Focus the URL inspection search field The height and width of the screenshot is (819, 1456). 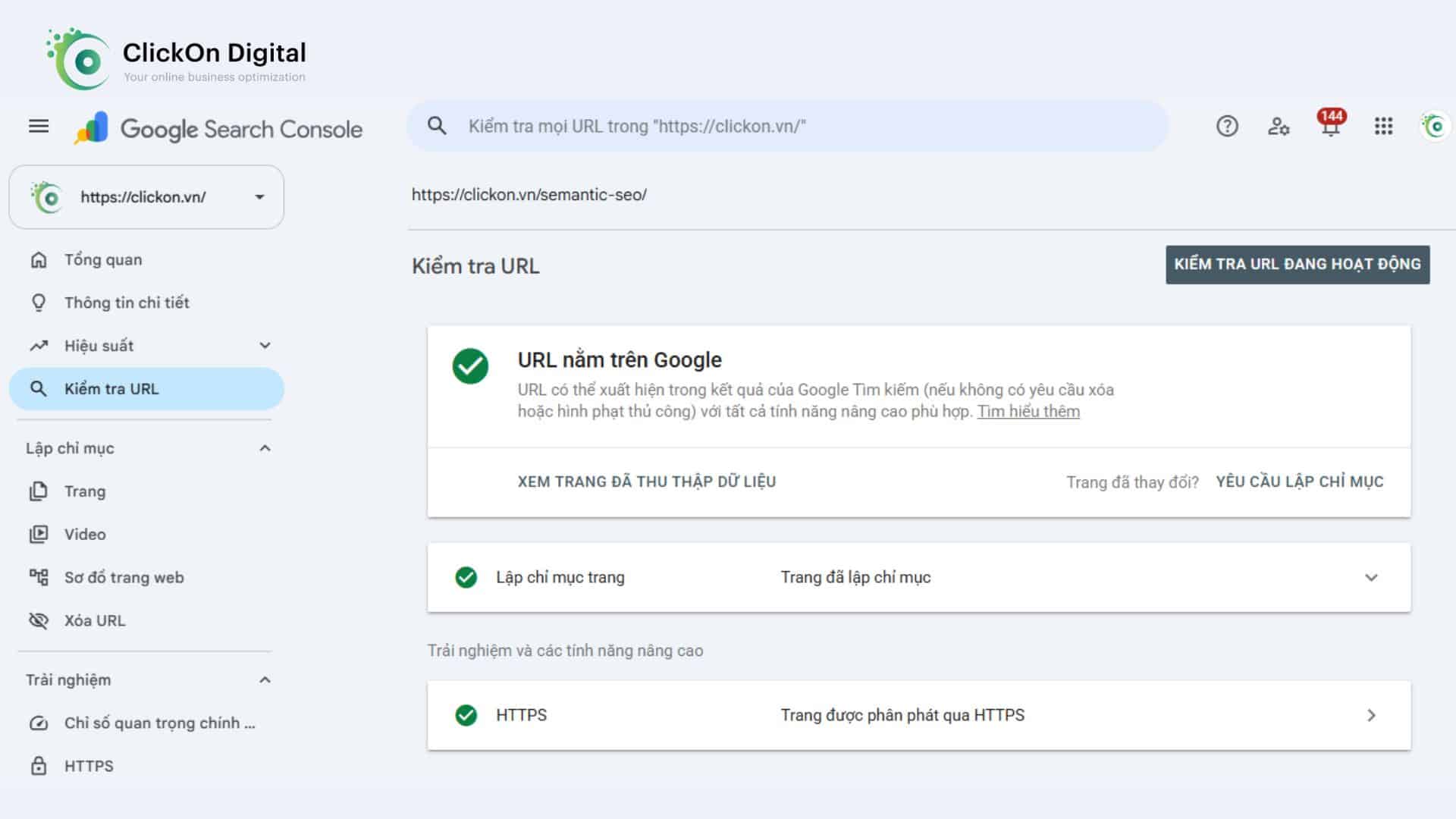(x=787, y=126)
